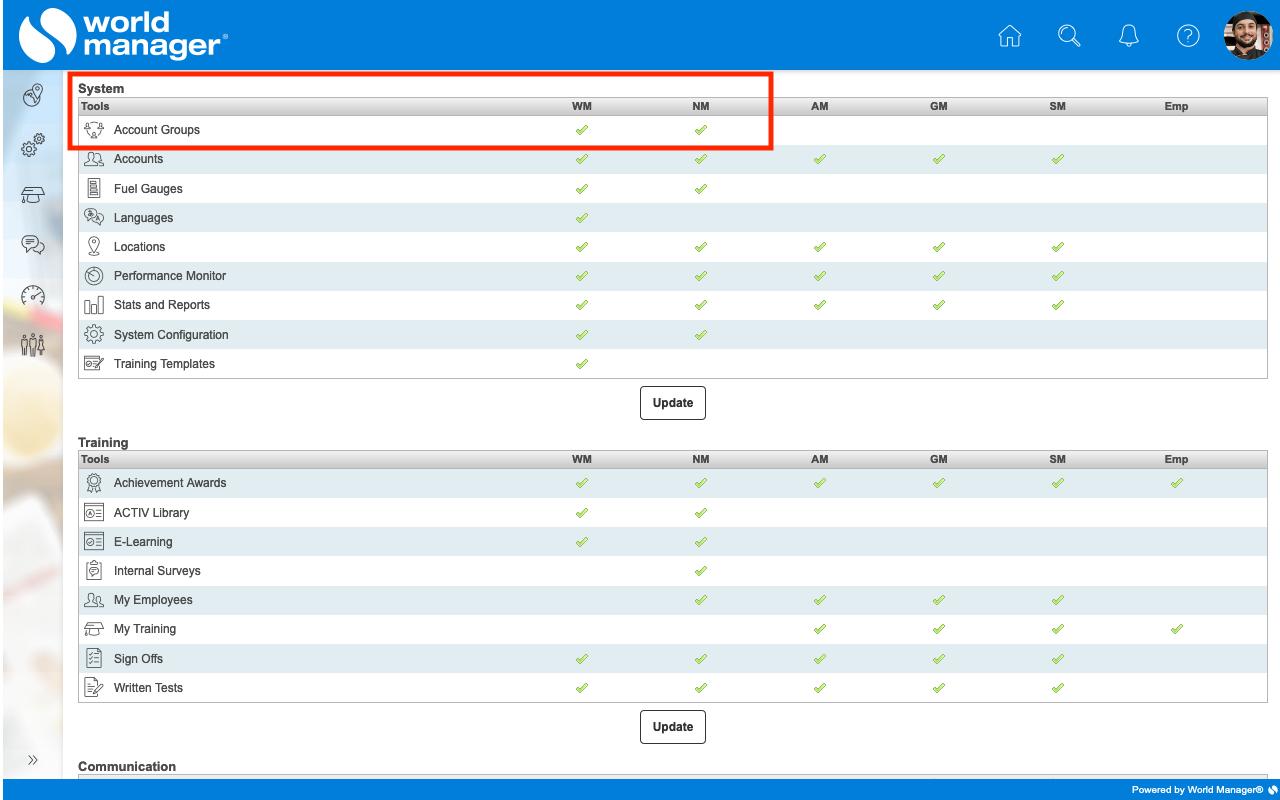Viewport: 1280px width, 800px height.
Task: Toggle NM checkmark for Internal Surveys
Action: click(x=701, y=571)
